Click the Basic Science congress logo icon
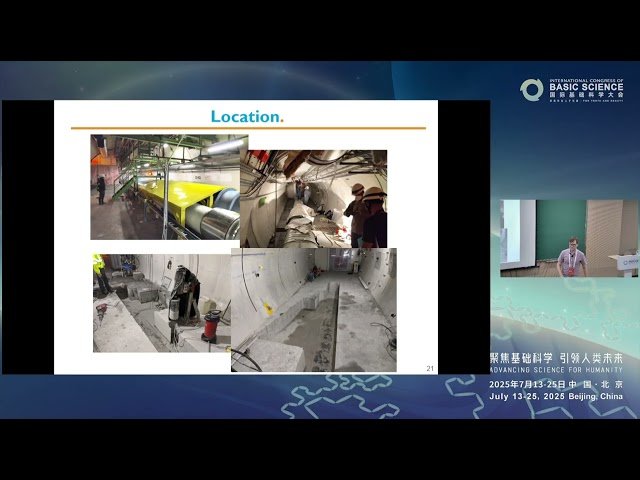640x480 pixels. [531, 90]
